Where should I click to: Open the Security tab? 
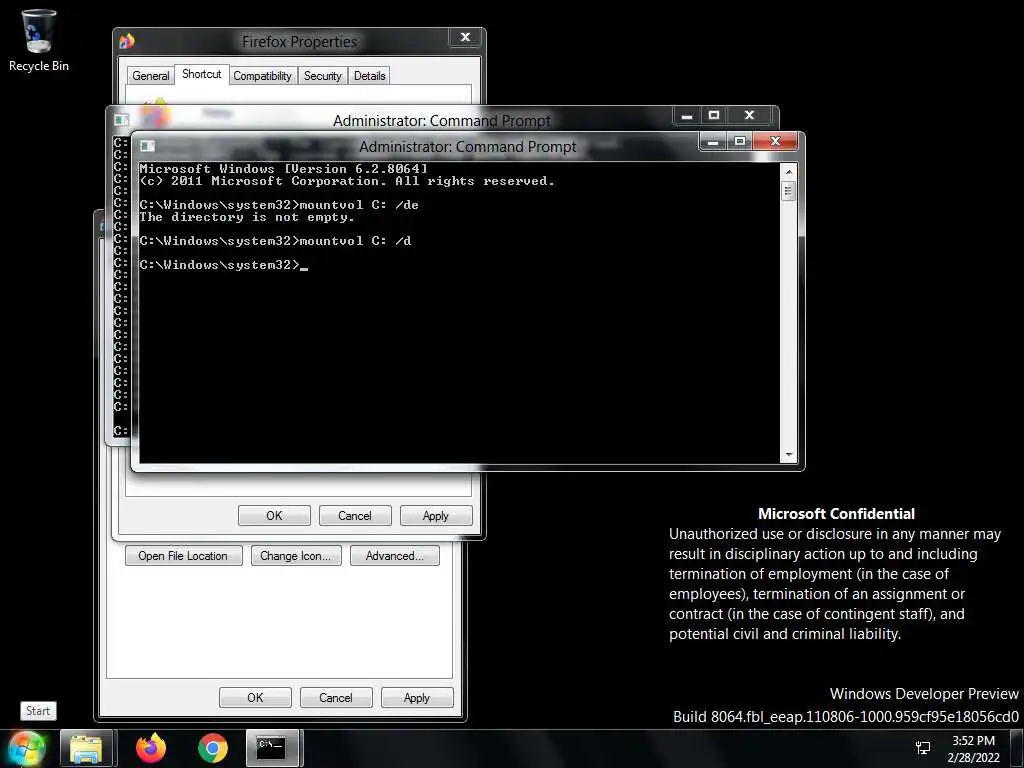point(323,76)
